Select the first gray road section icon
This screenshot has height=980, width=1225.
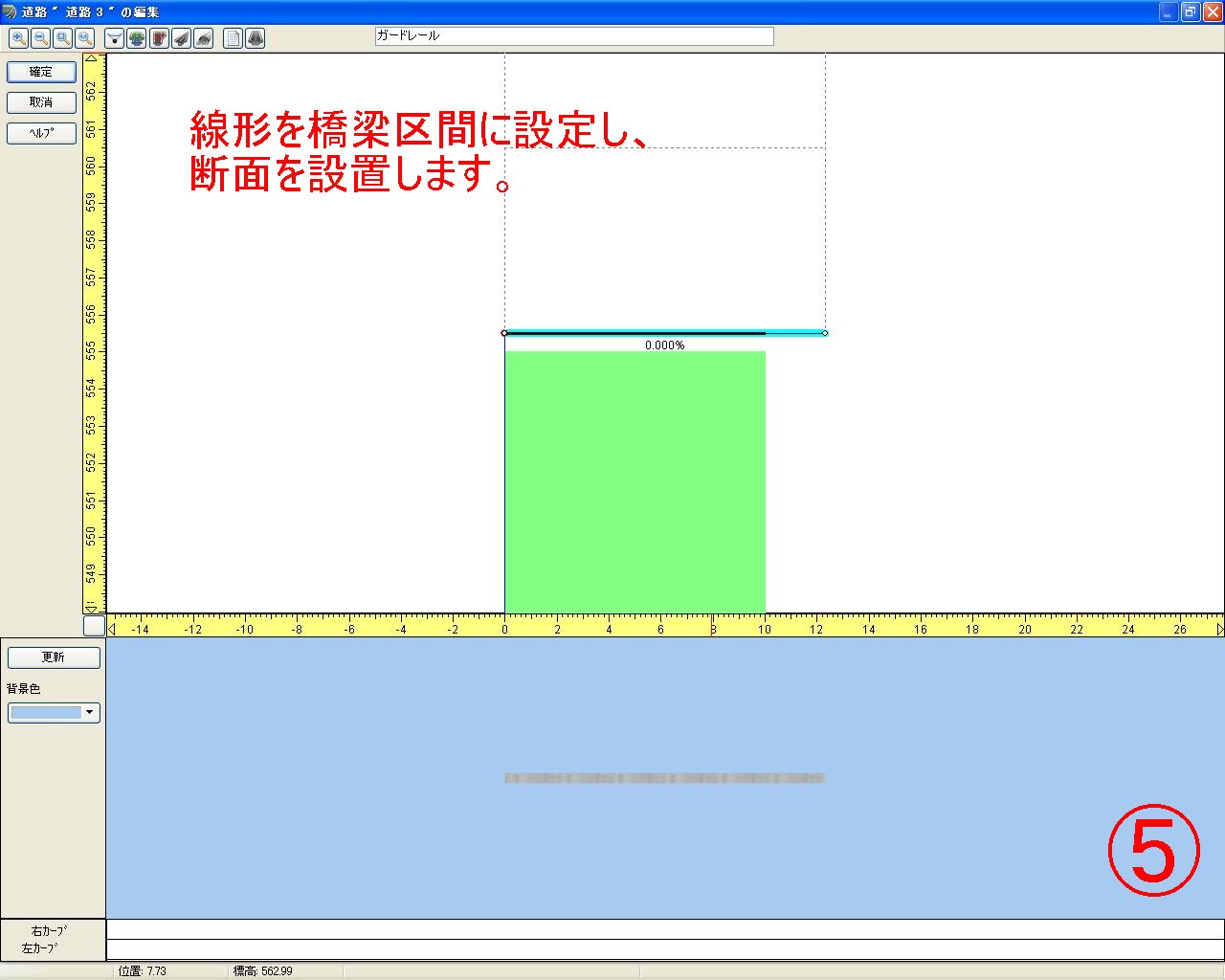(181, 38)
